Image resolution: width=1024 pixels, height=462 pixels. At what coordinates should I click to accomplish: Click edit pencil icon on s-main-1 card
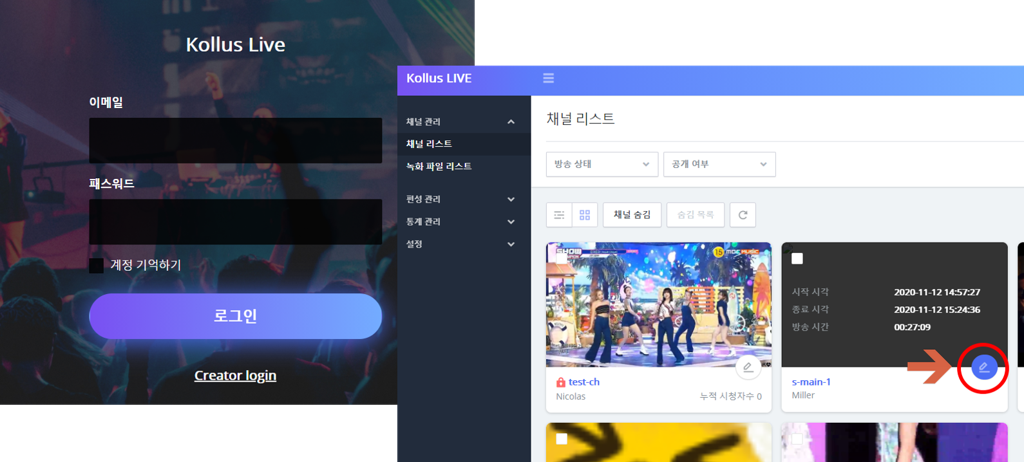pos(984,368)
